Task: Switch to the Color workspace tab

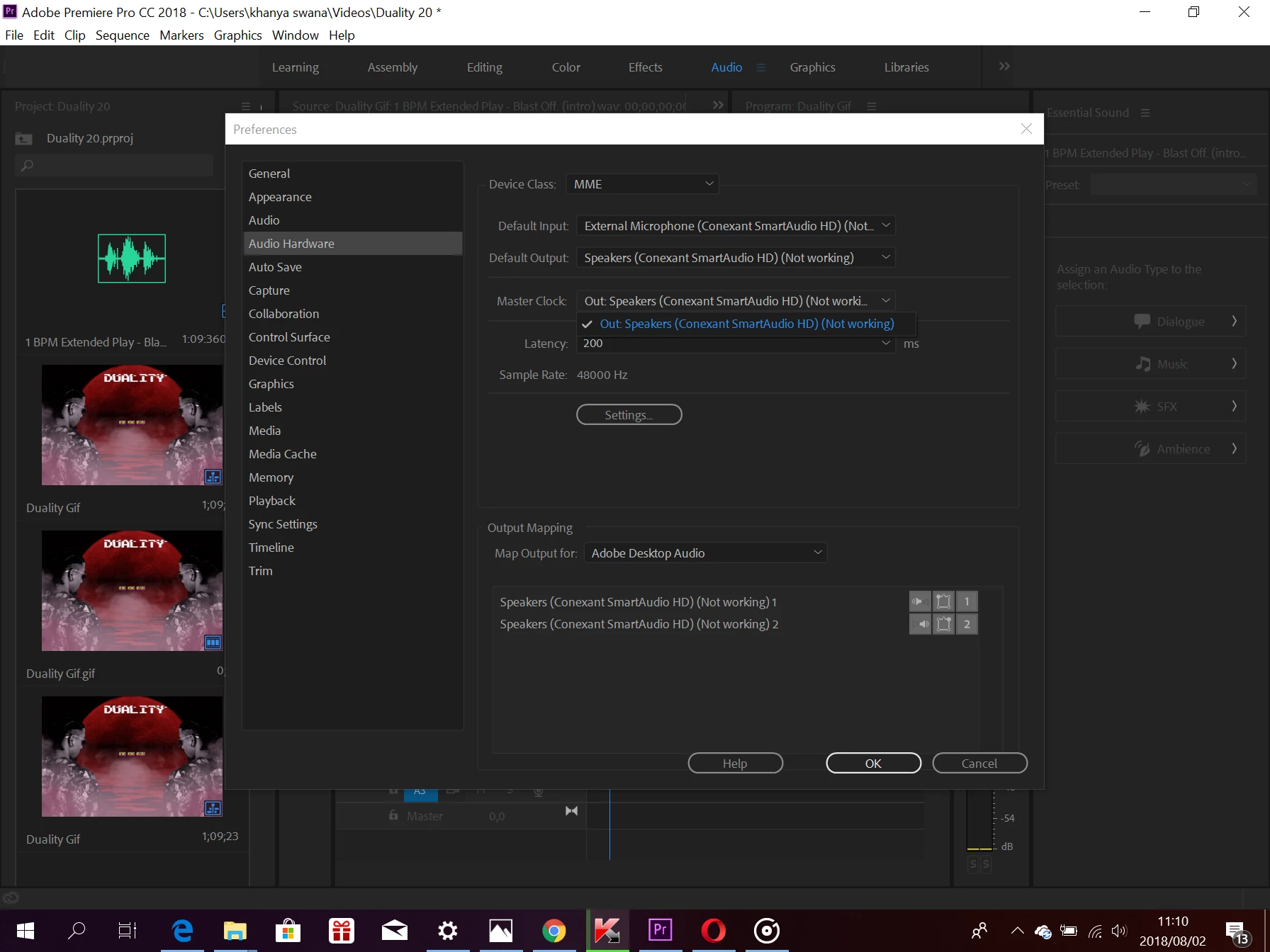Action: tap(566, 67)
